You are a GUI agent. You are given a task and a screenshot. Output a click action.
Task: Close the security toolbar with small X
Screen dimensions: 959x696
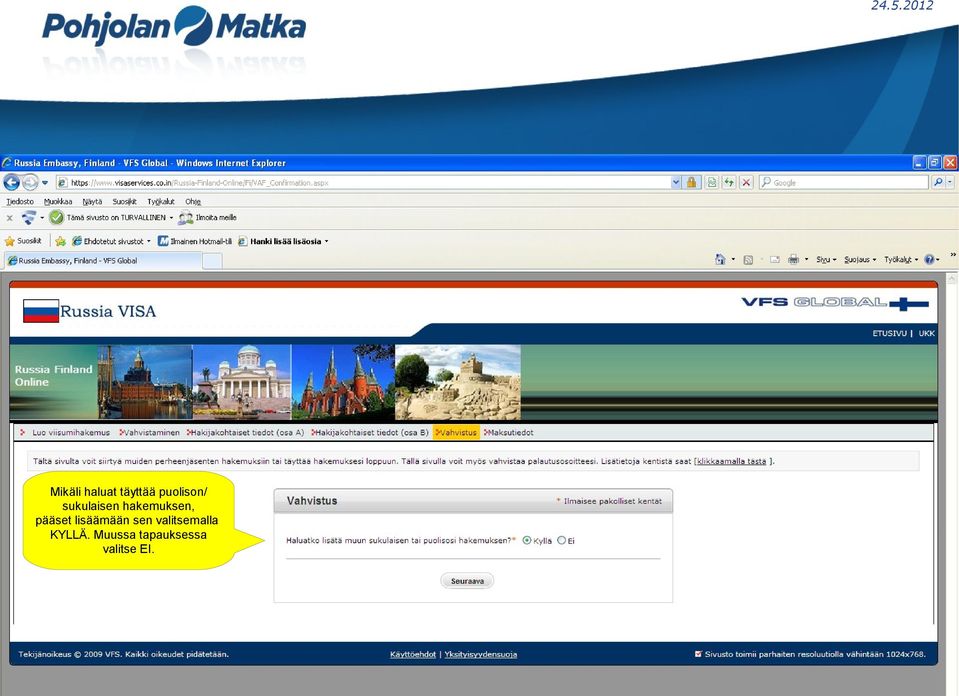click(x=9, y=218)
